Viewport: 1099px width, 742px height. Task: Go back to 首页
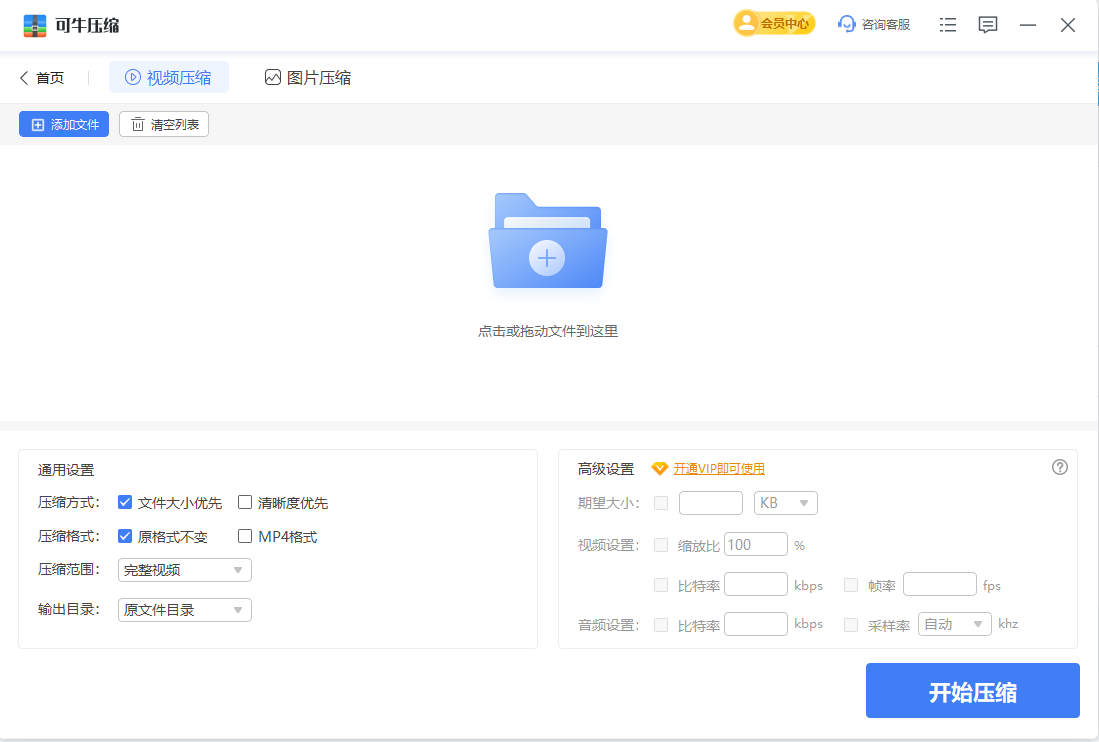42,78
